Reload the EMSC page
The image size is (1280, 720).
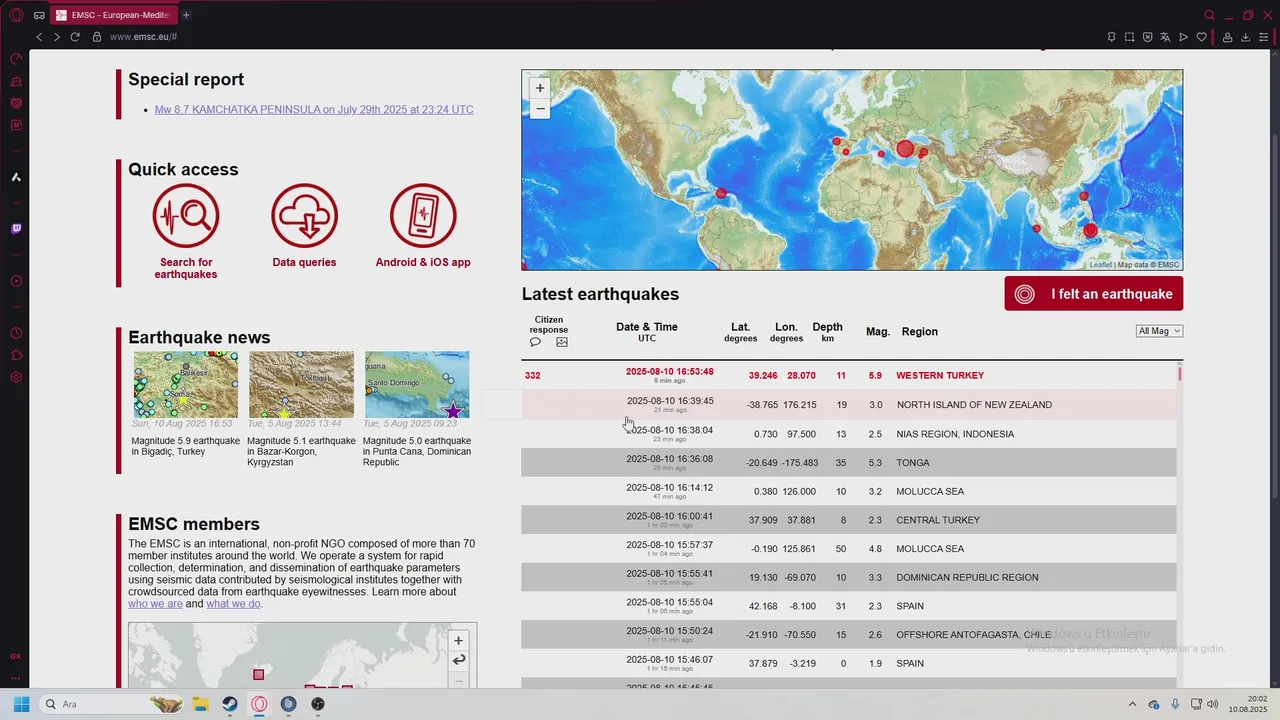(x=75, y=37)
